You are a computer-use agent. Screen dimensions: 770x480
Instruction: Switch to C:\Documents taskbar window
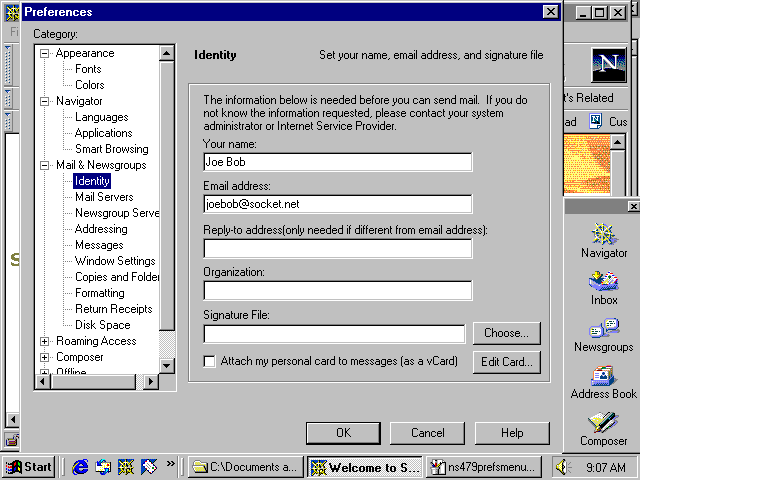coord(247,467)
